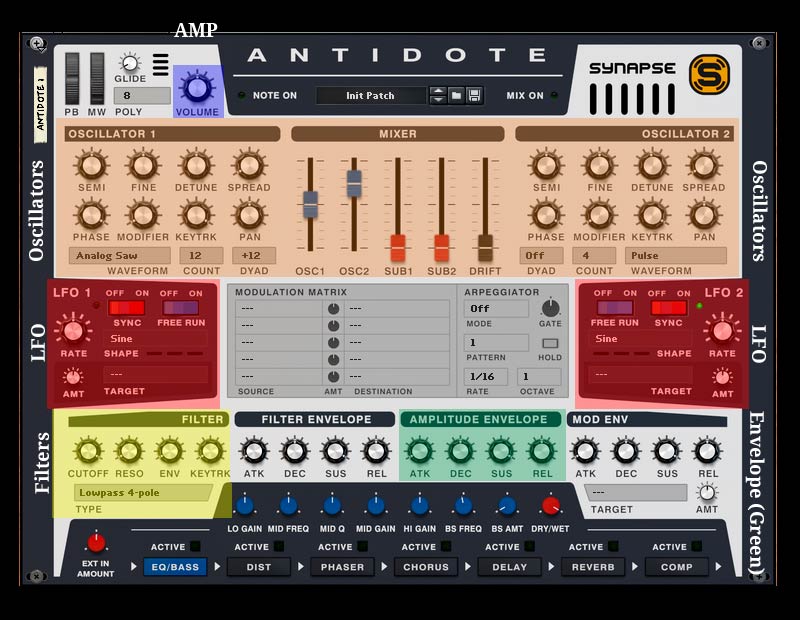Click the OSC1 mixer fader
This screenshot has height=620, width=800.
(x=310, y=204)
